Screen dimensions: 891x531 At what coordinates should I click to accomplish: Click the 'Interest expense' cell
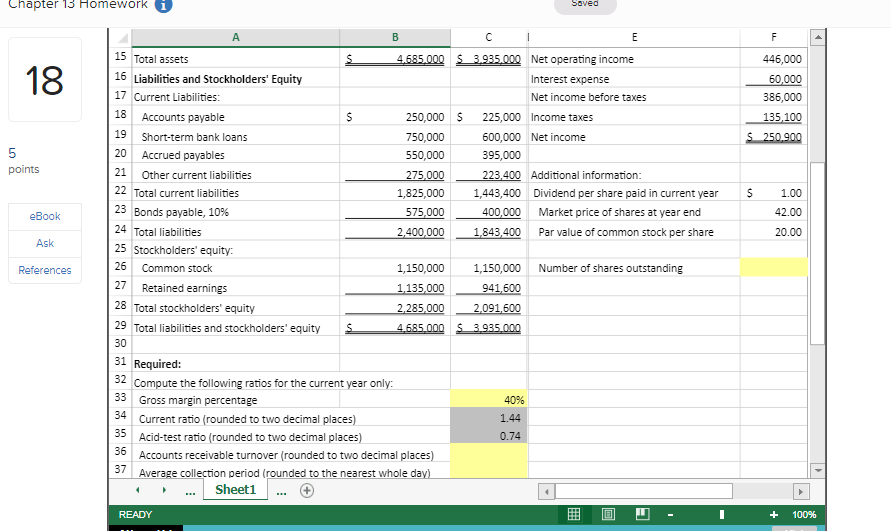(x=634, y=78)
